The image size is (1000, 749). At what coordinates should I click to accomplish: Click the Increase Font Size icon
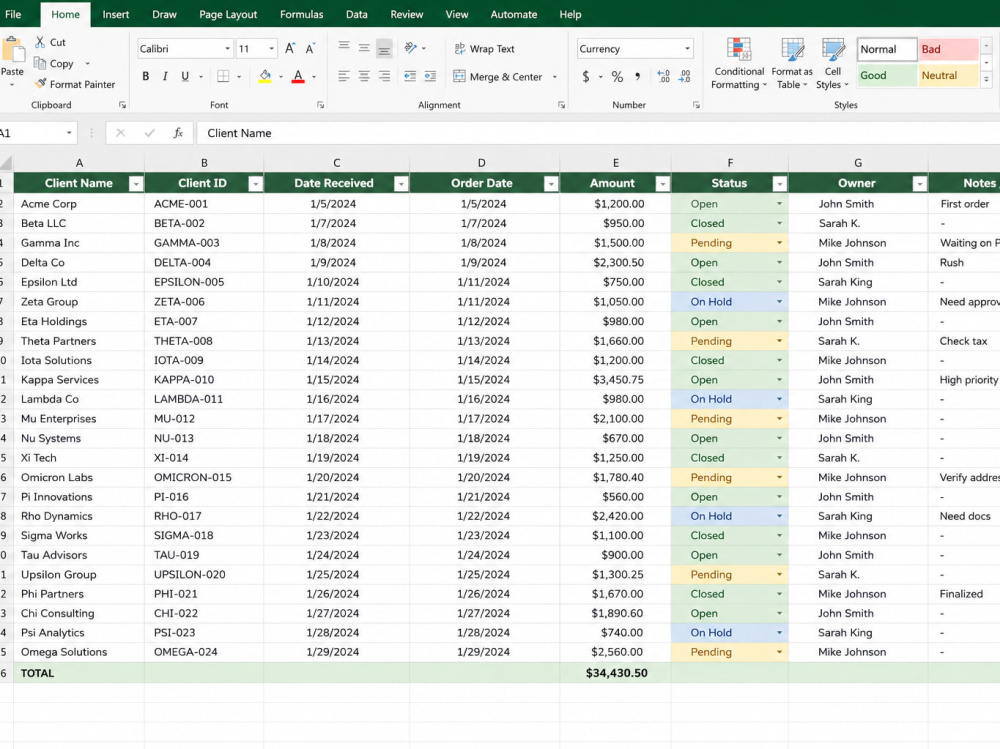click(x=290, y=48)
